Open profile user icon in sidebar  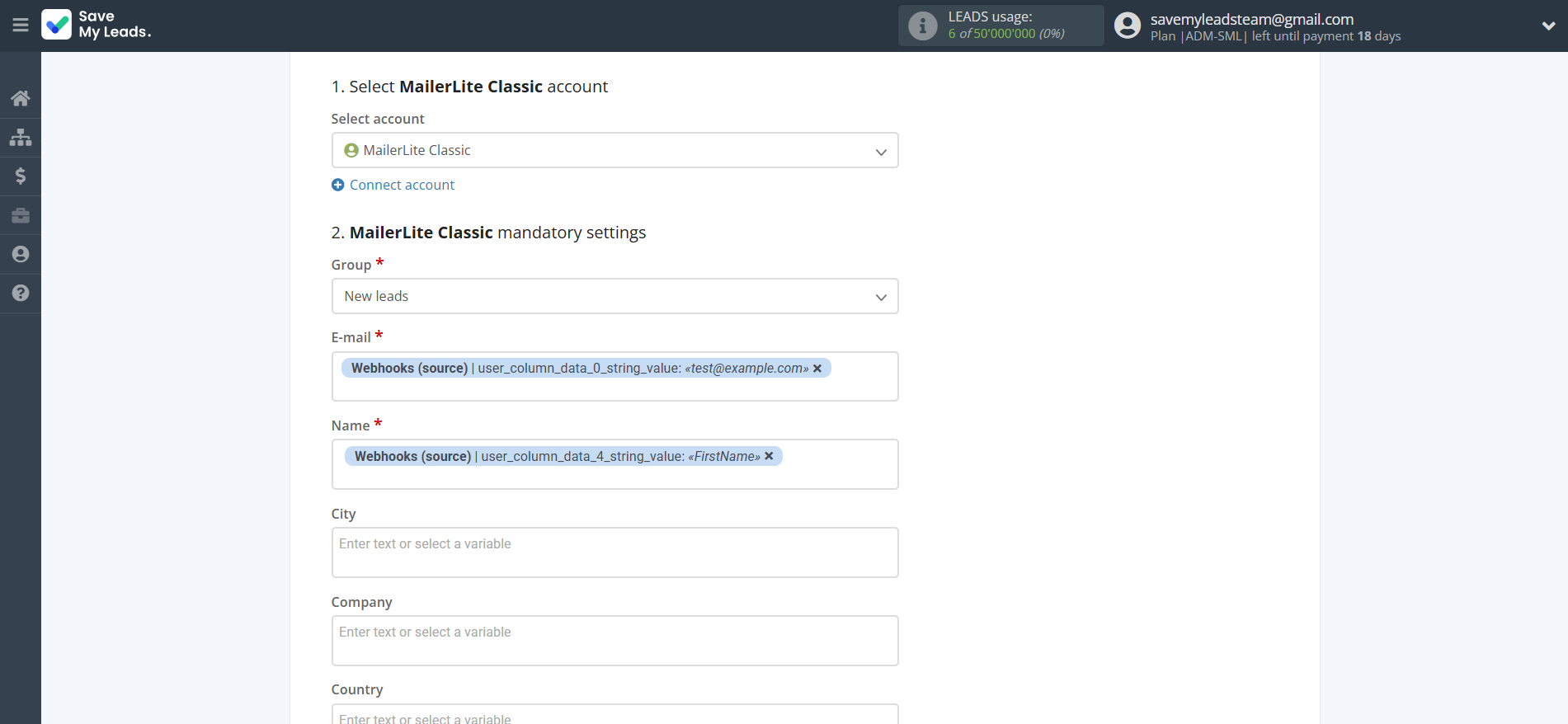tap(21, 254)
